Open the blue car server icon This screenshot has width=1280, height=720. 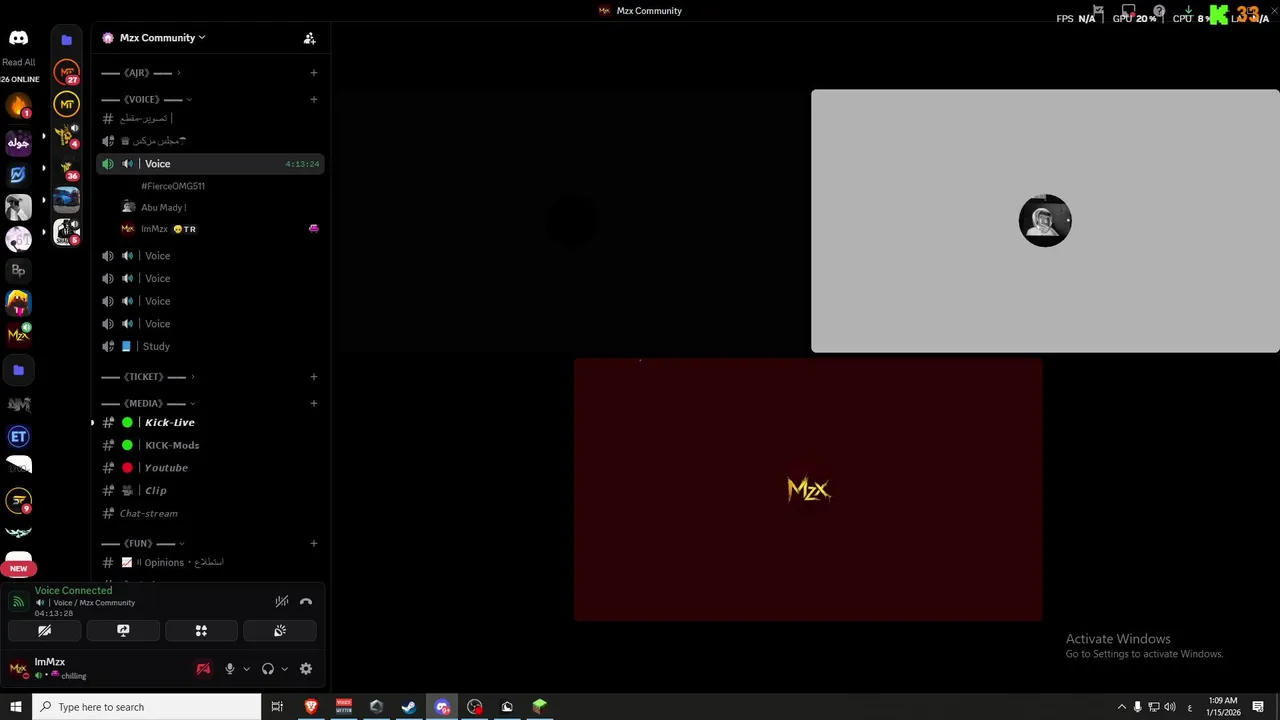(66, 199)
